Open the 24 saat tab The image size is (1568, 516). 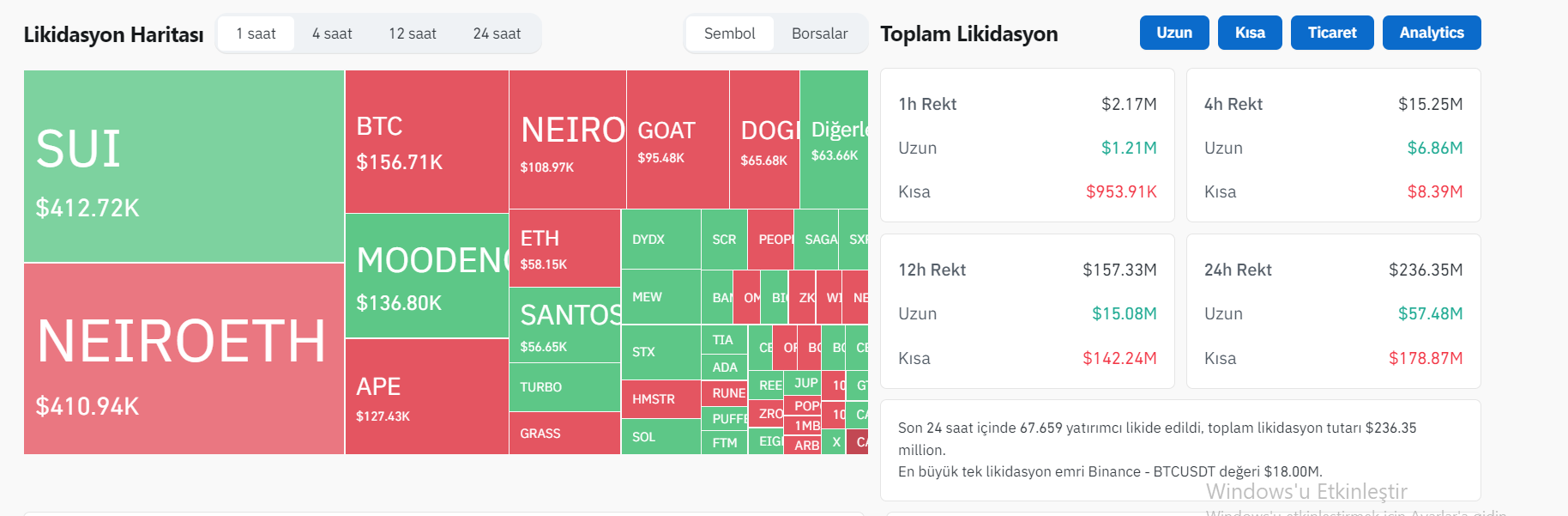click(x=497, y=33)
